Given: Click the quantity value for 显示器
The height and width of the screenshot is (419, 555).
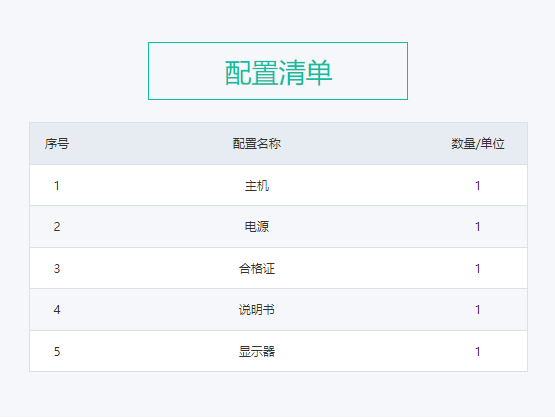Looking at the screenshot, I should [477, 351].
